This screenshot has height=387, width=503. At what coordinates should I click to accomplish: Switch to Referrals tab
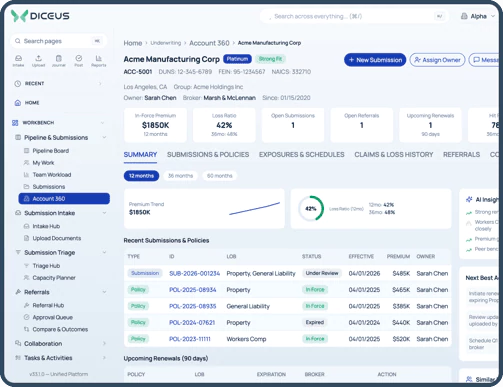(461, 155)
